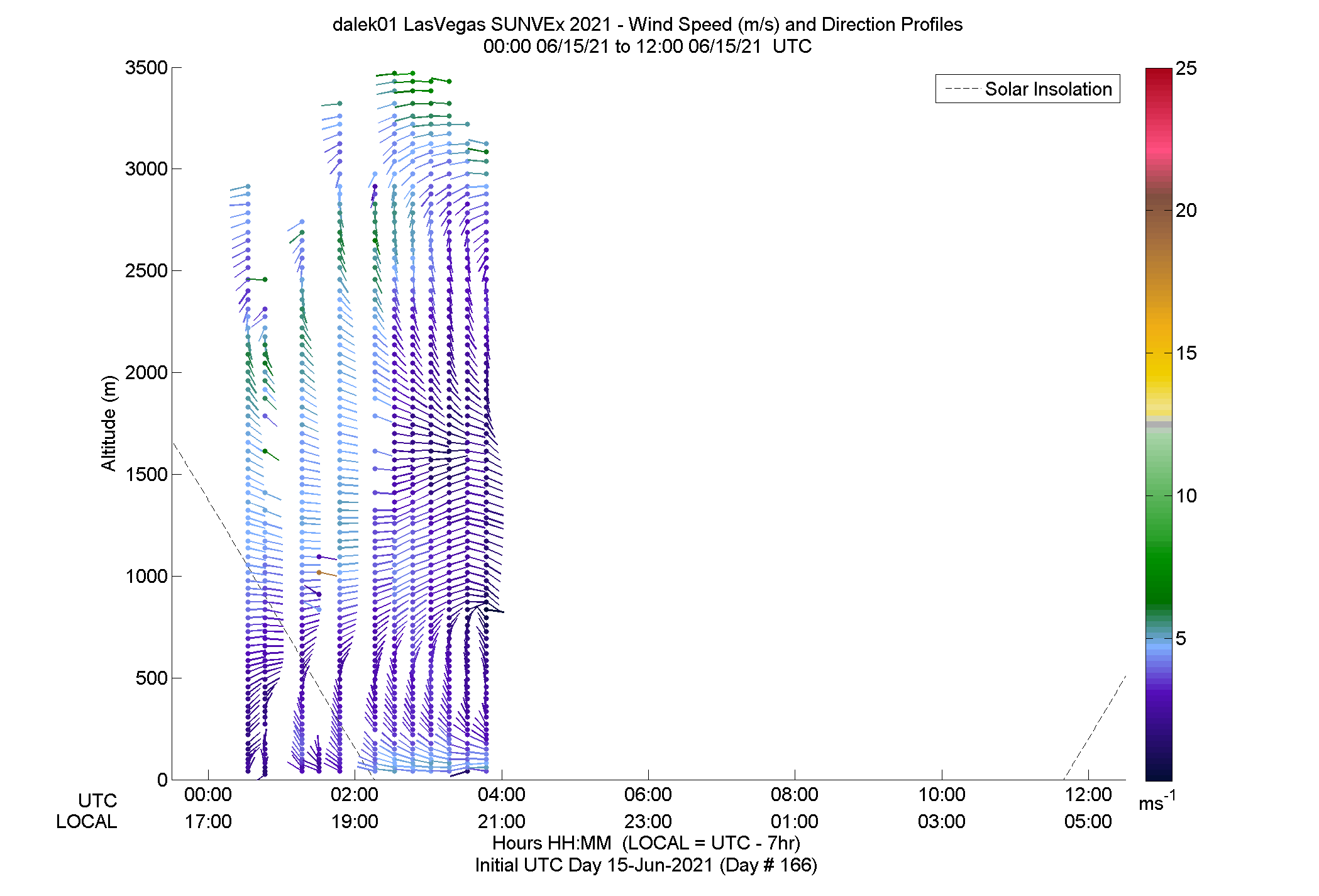Click the 1500 altitude tick label

(146, 474)
